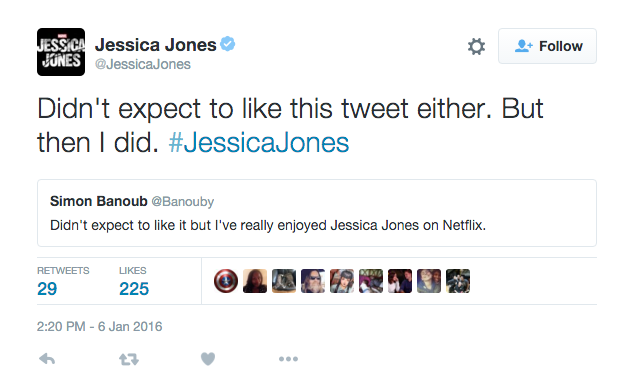Retweet using the retweet arrows icon

[129, 359]
